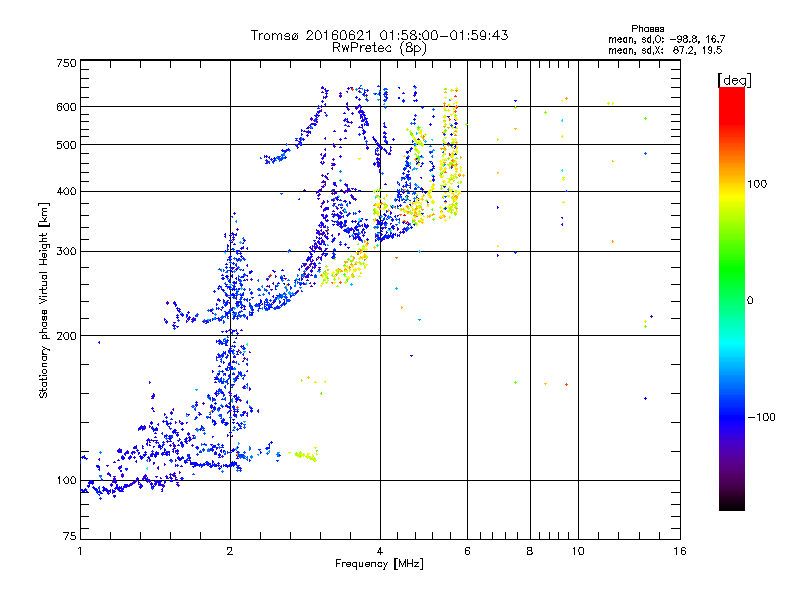Click the x-axis tick label '8'
Viewport: 800px width, 600px height.
[x=530, y=551]
